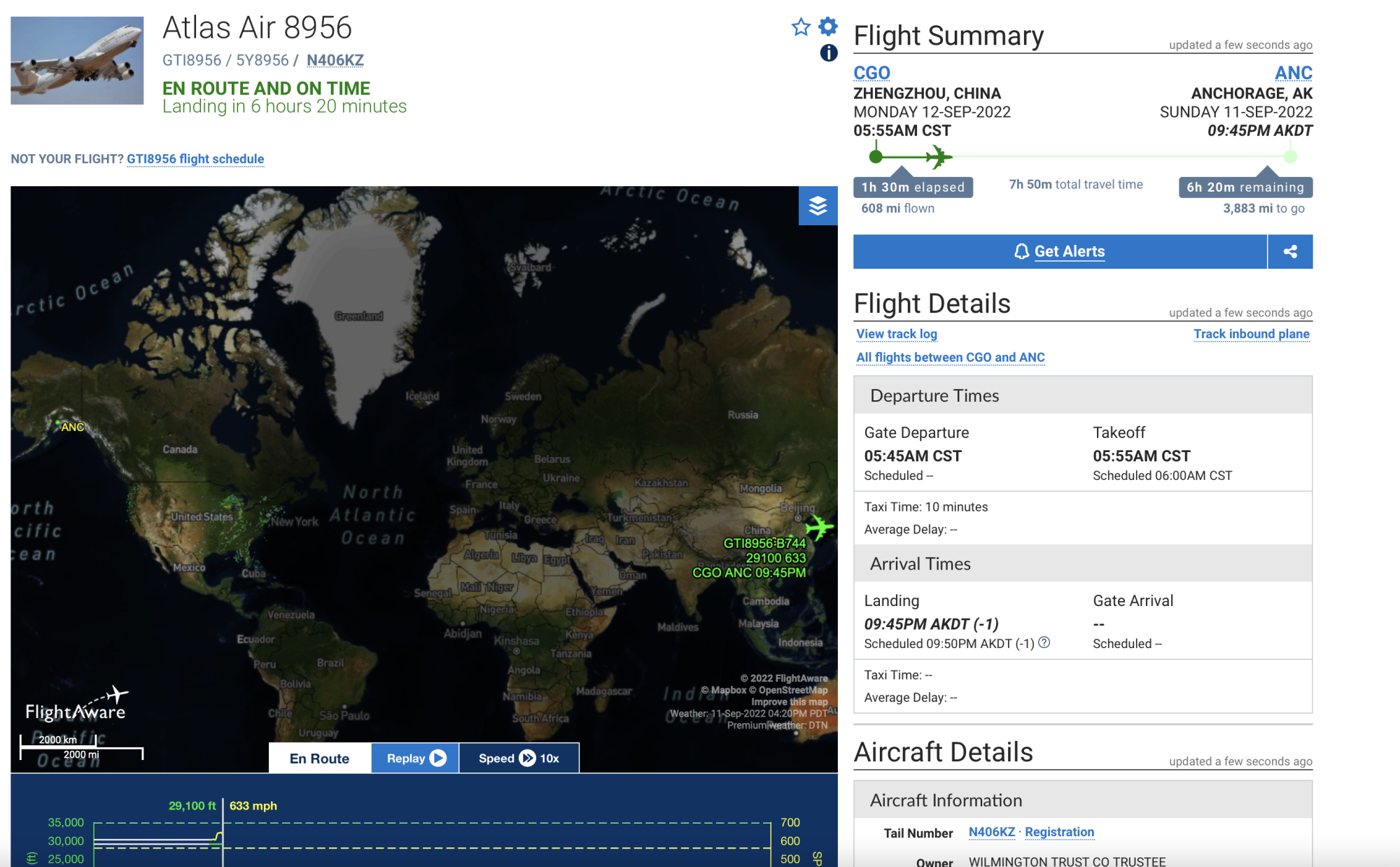Screen dimensions: 1400x867
Task: Click the Get Alerts button
Action: click(x=1060, y=251)
